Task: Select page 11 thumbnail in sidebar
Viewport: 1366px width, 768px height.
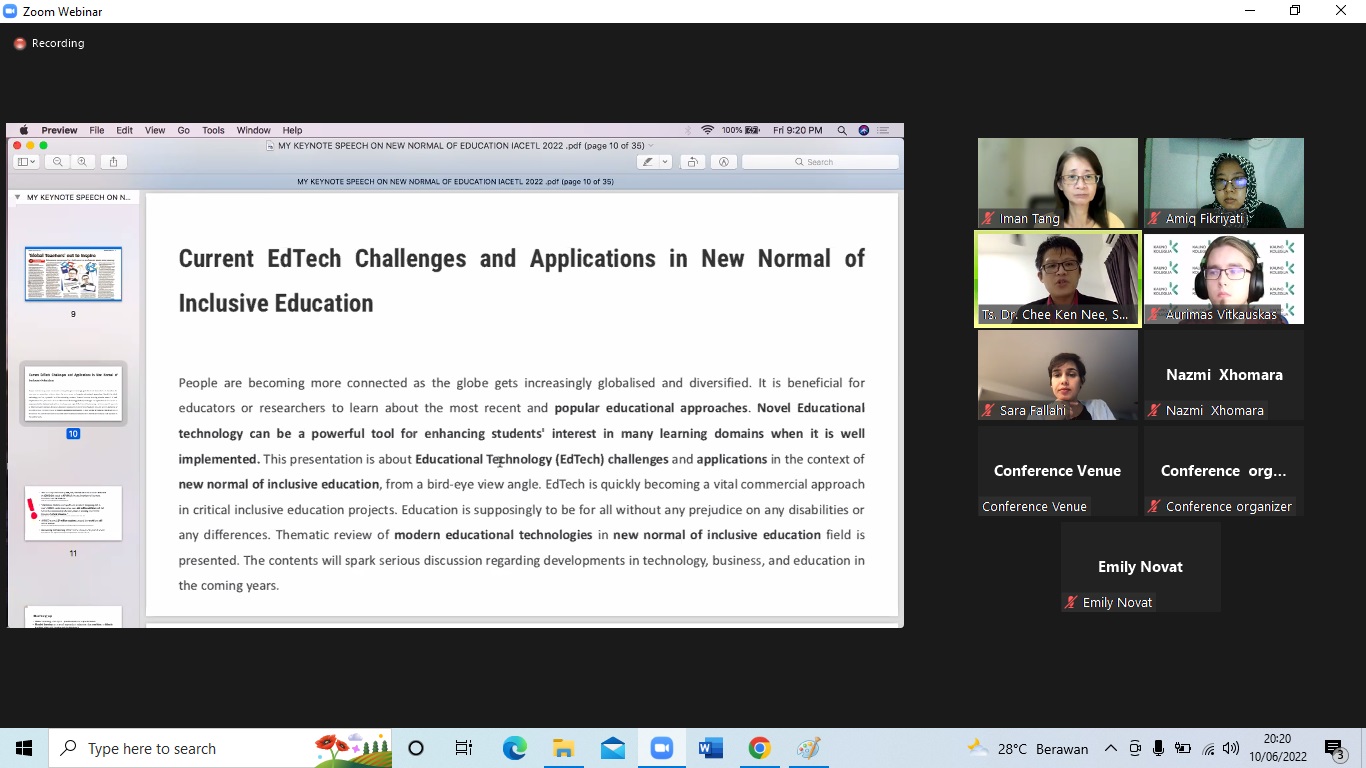Action: click(x=73, y=513)
